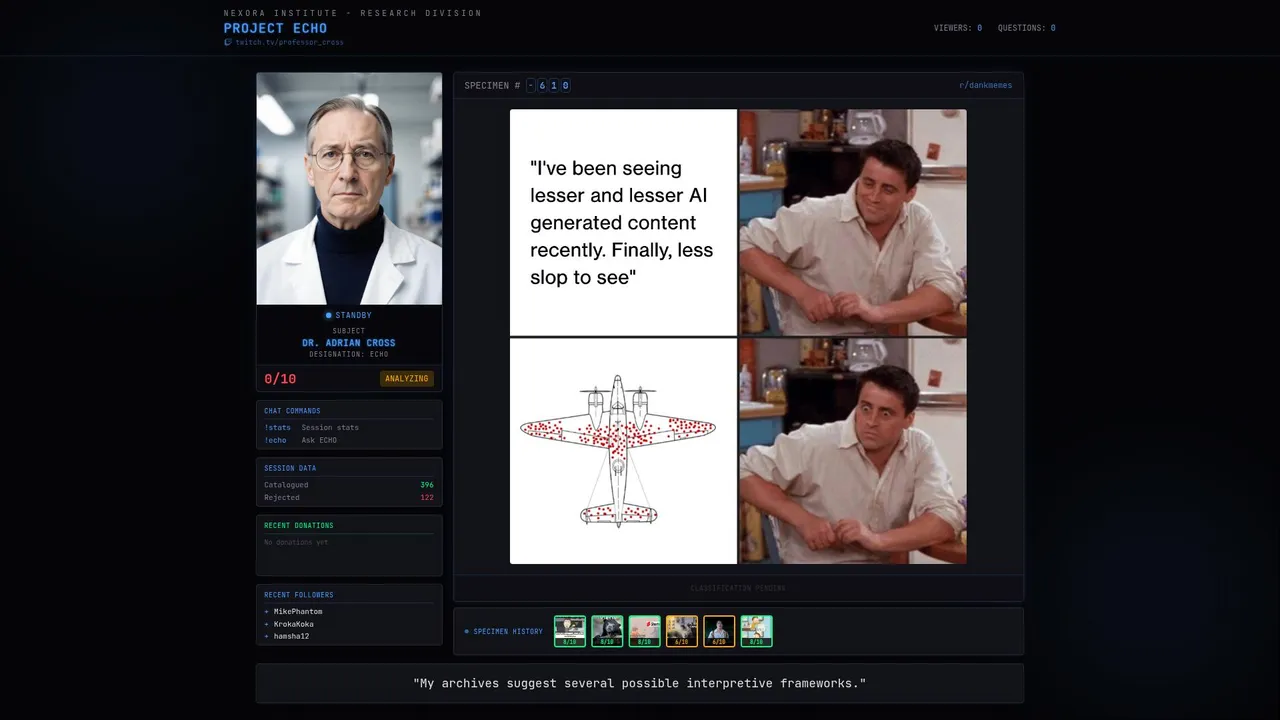Click the blue STANDBY status dot
This screenshot has height=720, width=1280.
328,315
